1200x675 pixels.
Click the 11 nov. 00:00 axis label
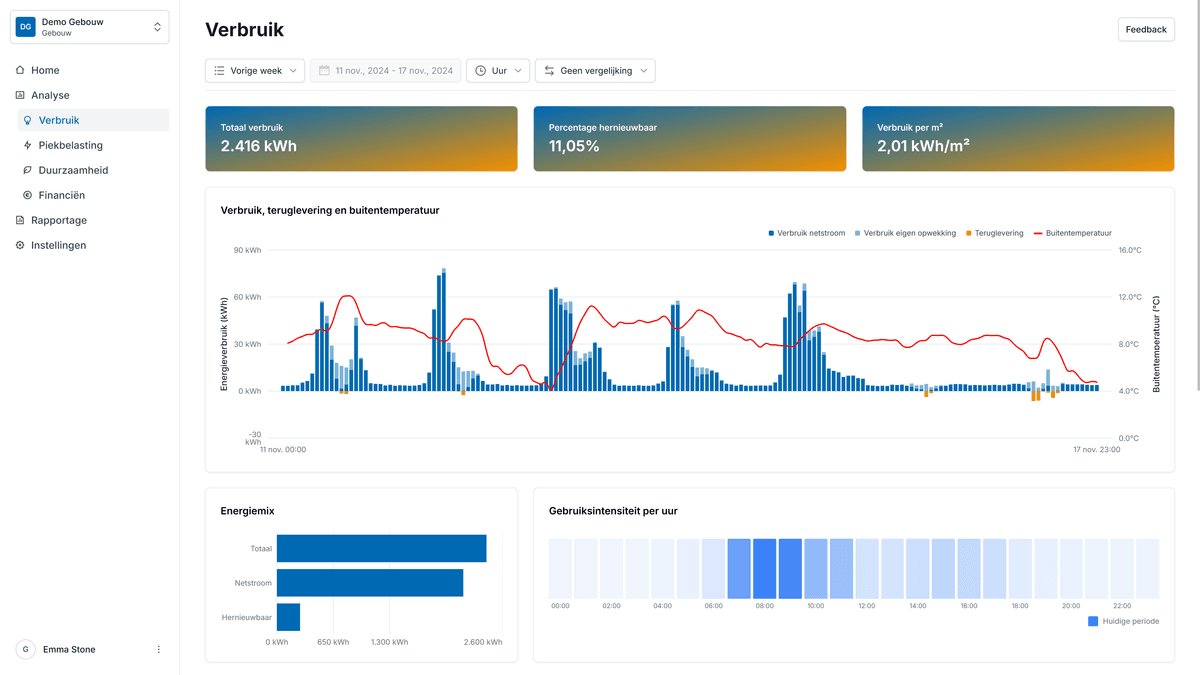coord(283,450)
